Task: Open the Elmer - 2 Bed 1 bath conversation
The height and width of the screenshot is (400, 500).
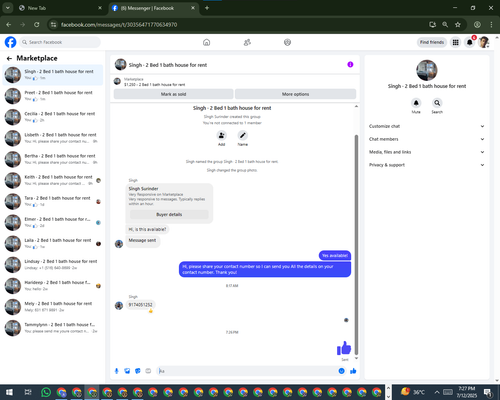Action: tap(53, 222)
